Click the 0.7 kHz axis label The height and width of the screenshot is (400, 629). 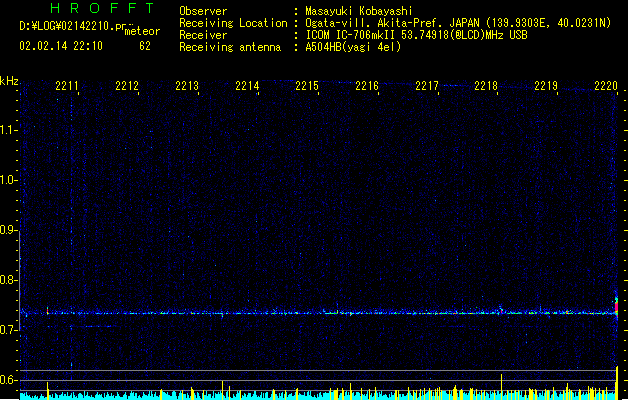[8, 330]
